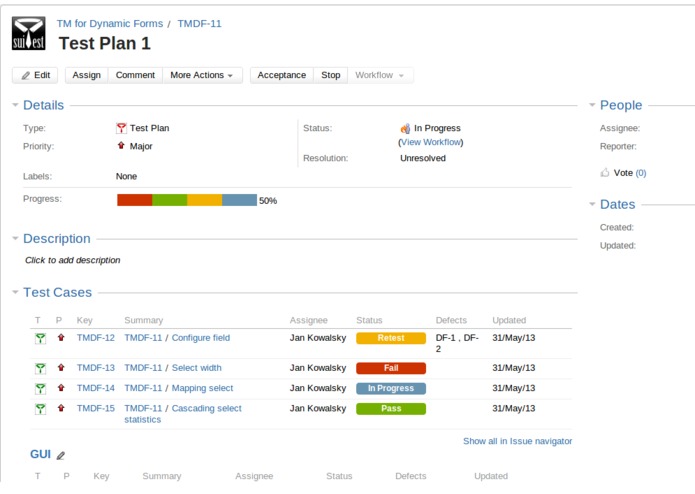This screenshot has width=695, height=494.
Task: Click the Assignee column header in Test Cases
Action: pyautogui.click(x=308, y=320)
